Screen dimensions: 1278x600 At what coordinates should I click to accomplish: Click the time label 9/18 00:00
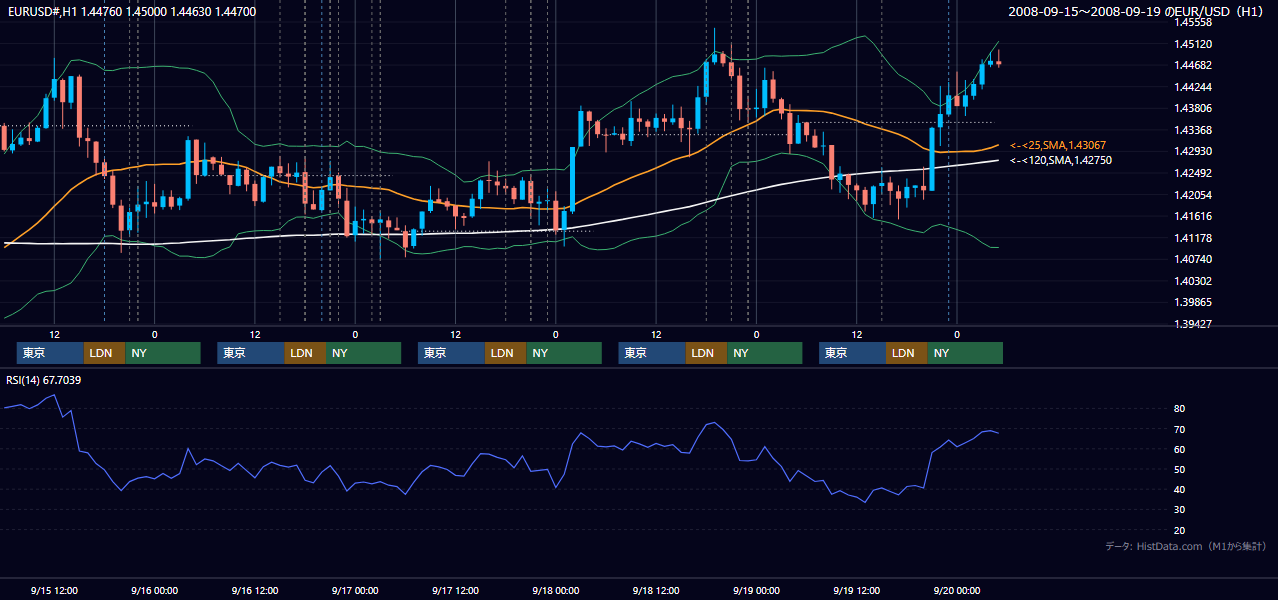(555, 590)
